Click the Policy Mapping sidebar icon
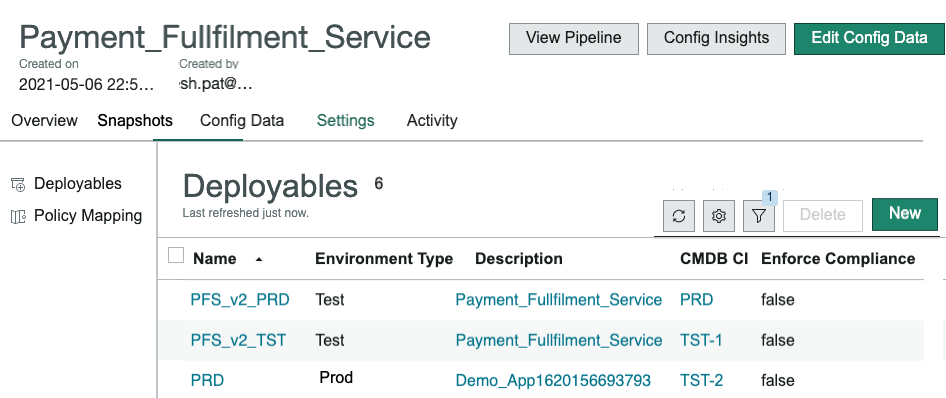The height and width of the screenshot is (398, 946). click(18, 216)
